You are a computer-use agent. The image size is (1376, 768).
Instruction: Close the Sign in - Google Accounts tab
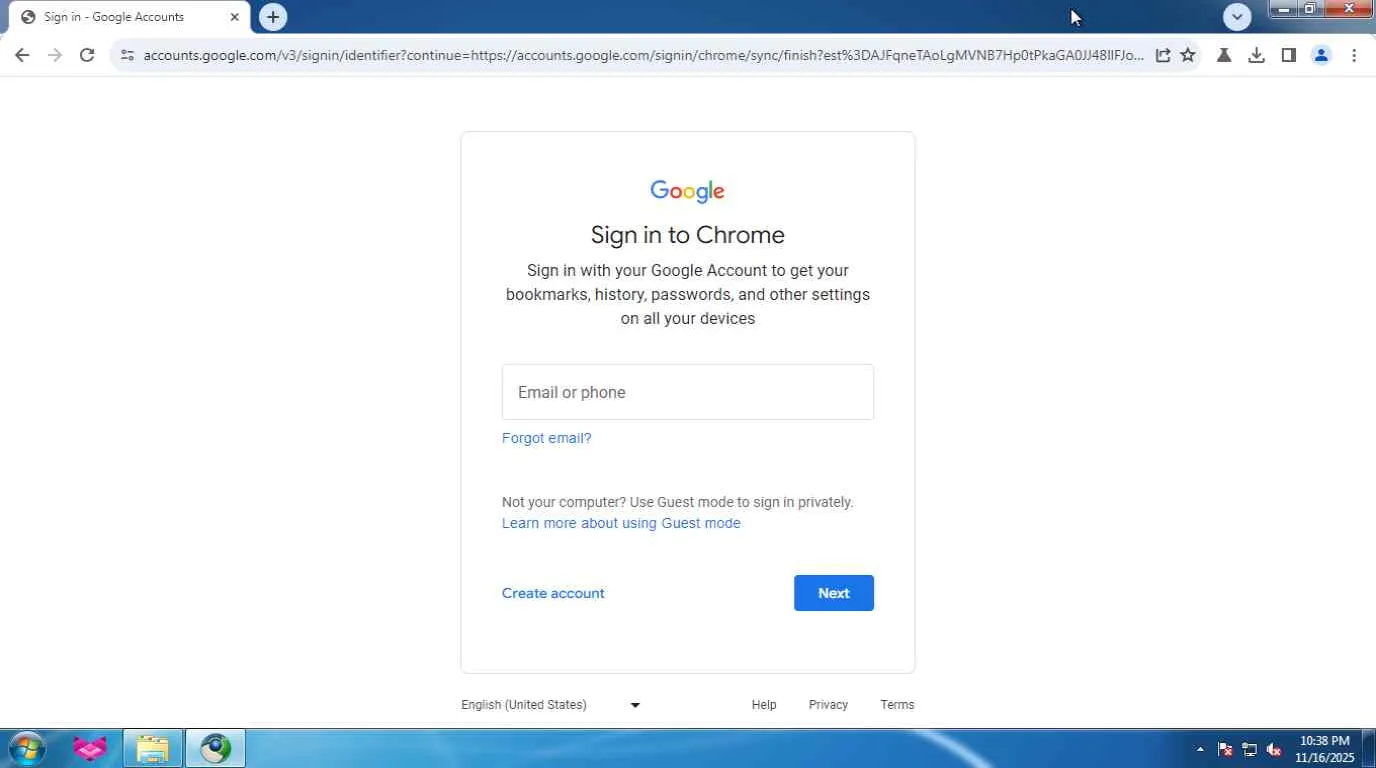point(235,17)
